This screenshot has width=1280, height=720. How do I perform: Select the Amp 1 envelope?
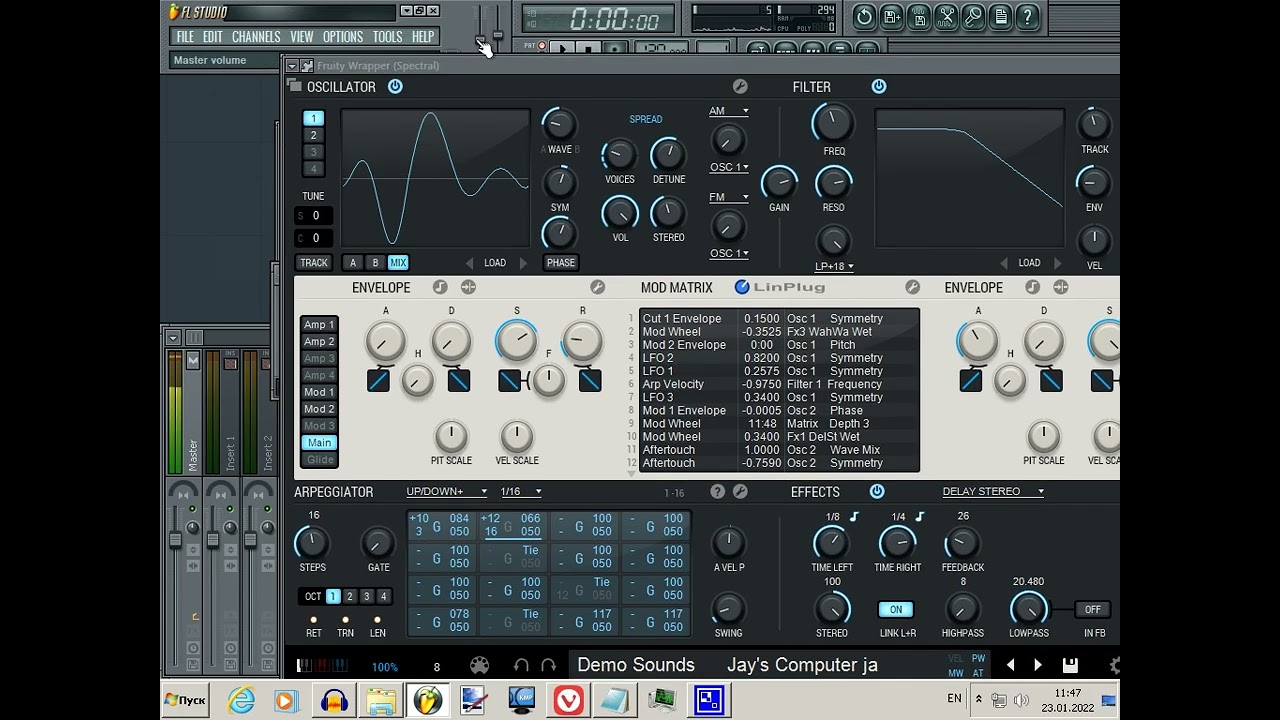pos(320,325)
